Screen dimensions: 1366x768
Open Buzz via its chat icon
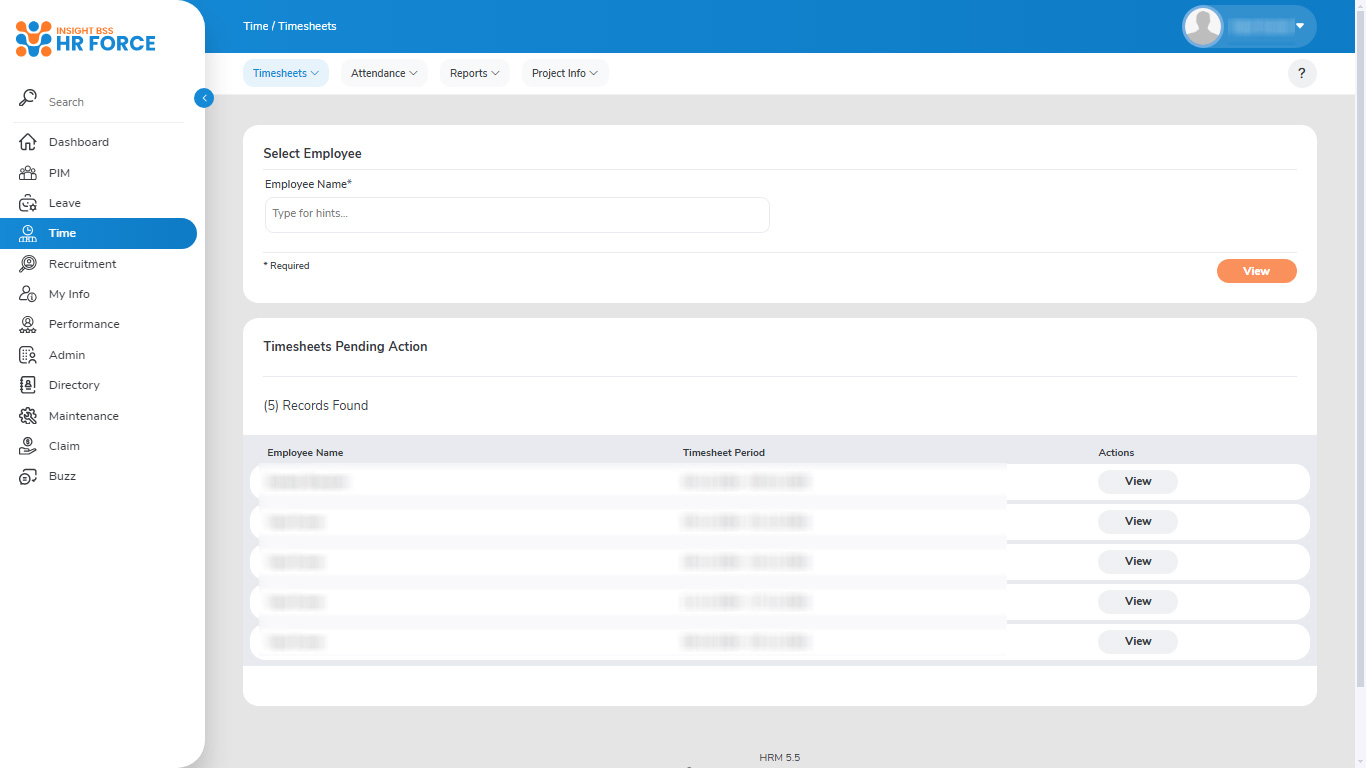point(28,477)
